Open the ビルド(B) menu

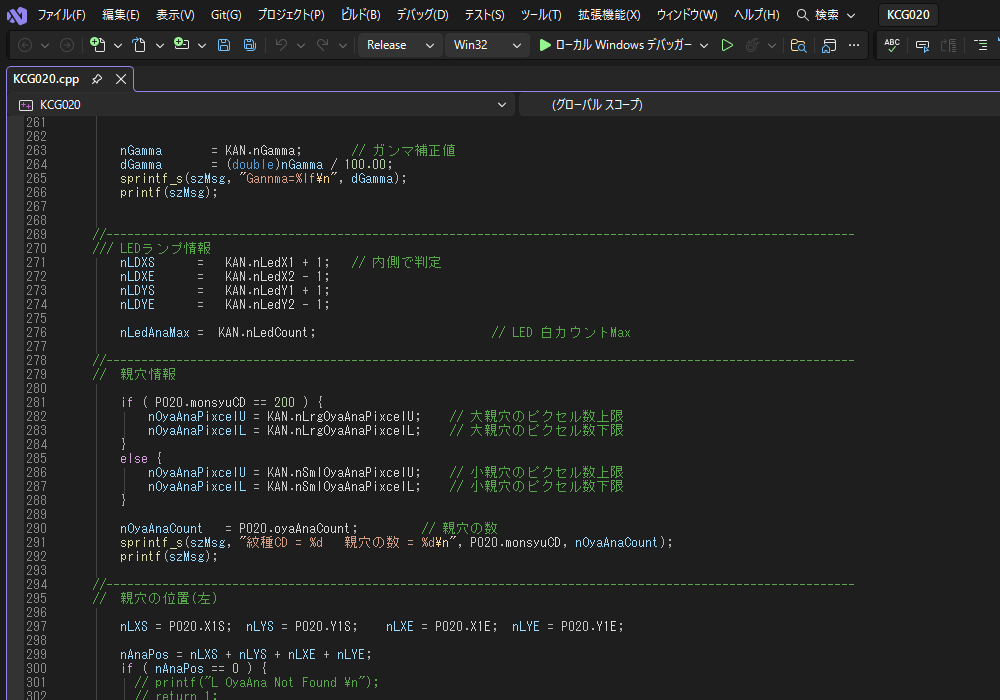point(360,15)
